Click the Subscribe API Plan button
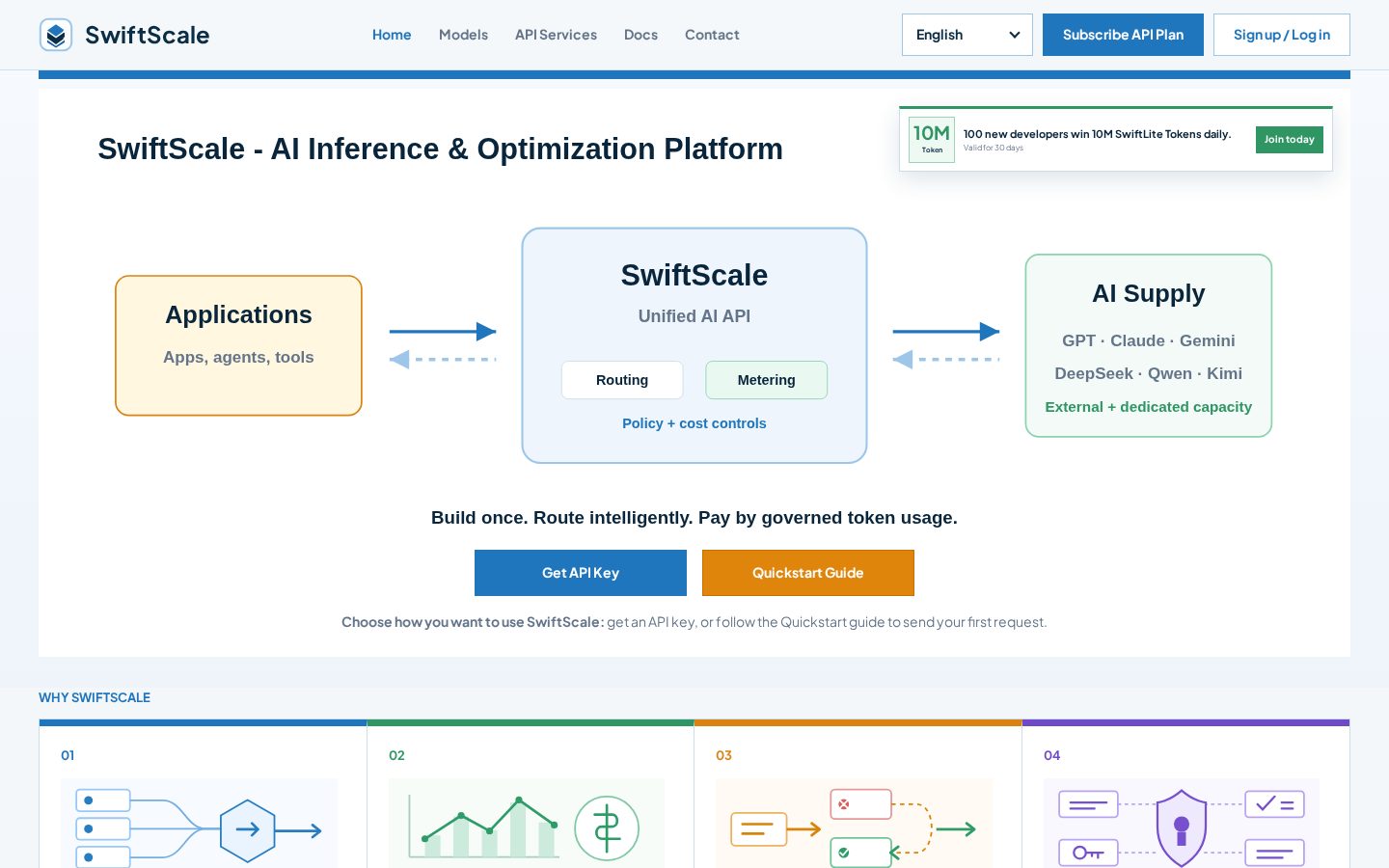Image resolution: width=1389 pixels, height=868 pixels. pyautogui.click(x=1123, y=35)
